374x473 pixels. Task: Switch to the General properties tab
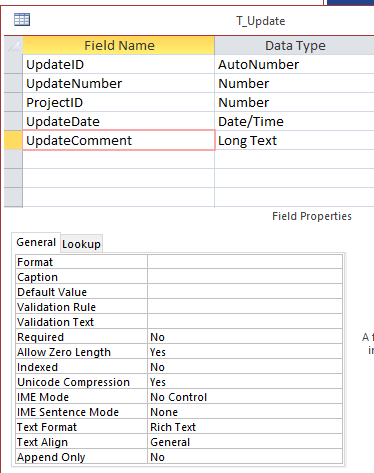pyautogui.click(x=36, y=242)
